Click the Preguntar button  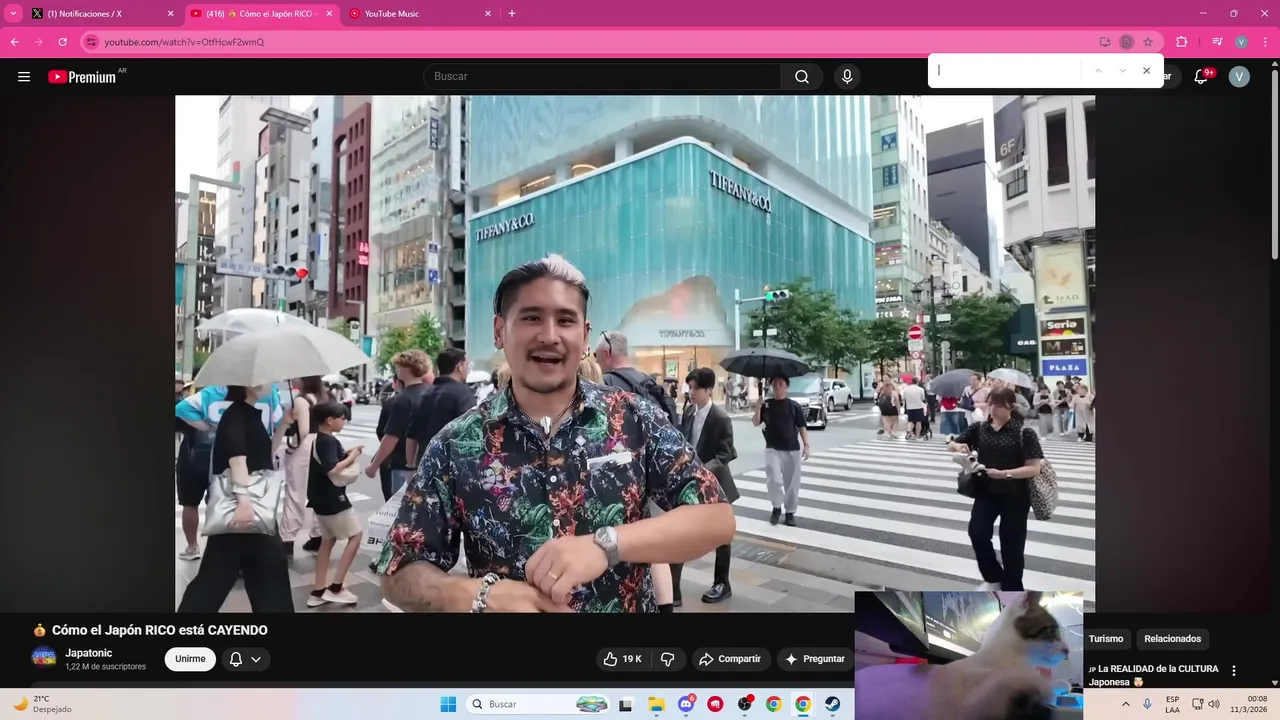click(x=815, y=659)
